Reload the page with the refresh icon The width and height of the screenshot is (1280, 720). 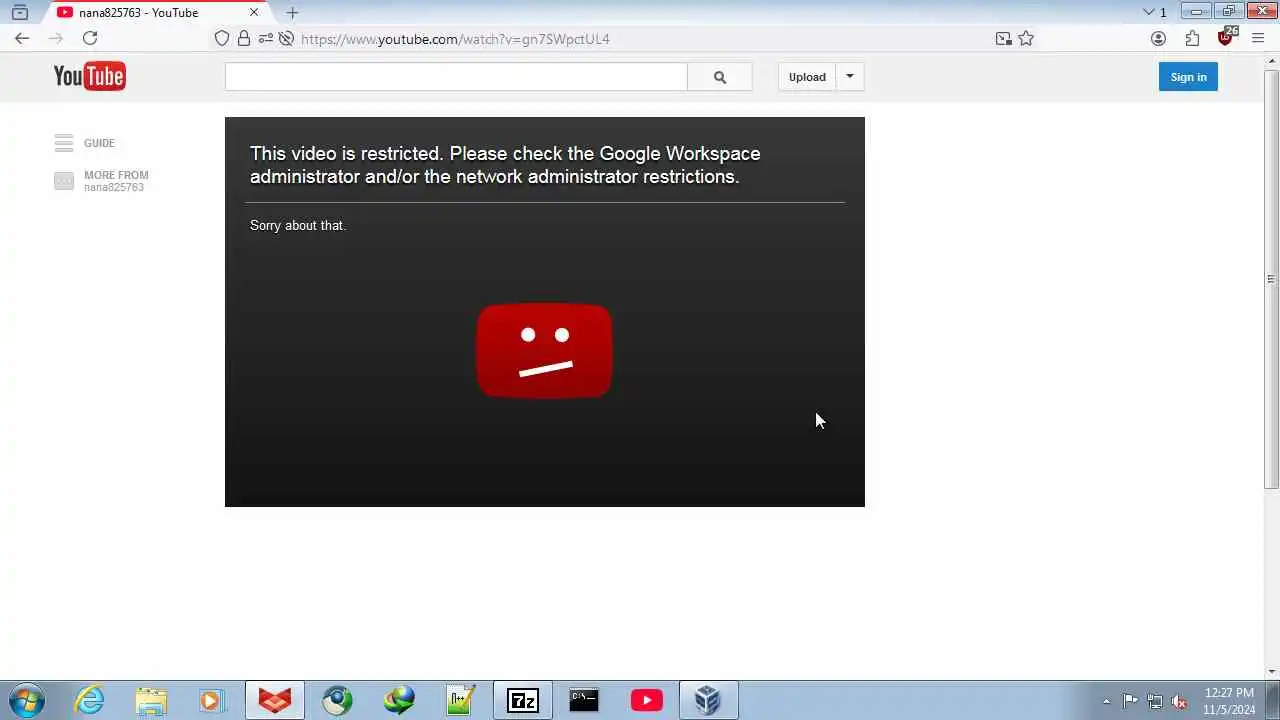pyautogui.click(x=90, y=38)
